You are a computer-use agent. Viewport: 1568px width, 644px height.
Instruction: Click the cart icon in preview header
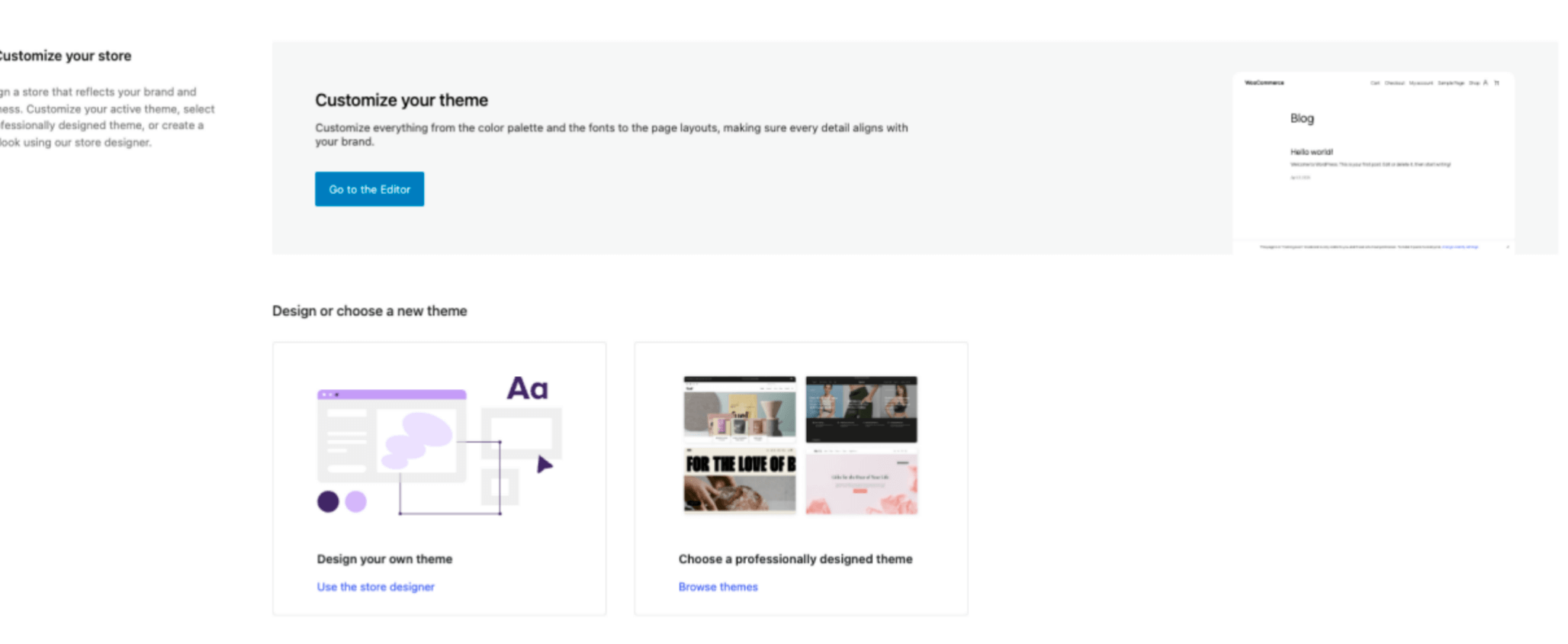click(x=1496, y=82)
